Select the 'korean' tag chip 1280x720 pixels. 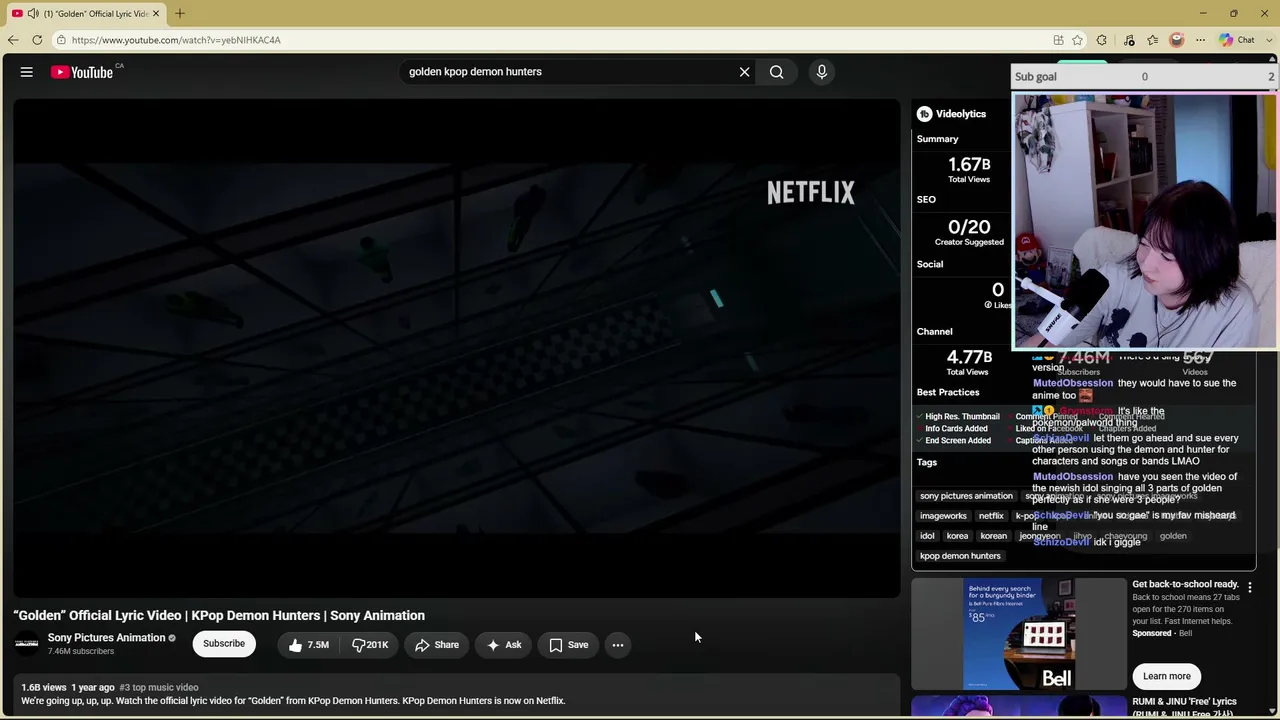pyautogui.click(x=993, y=536)
